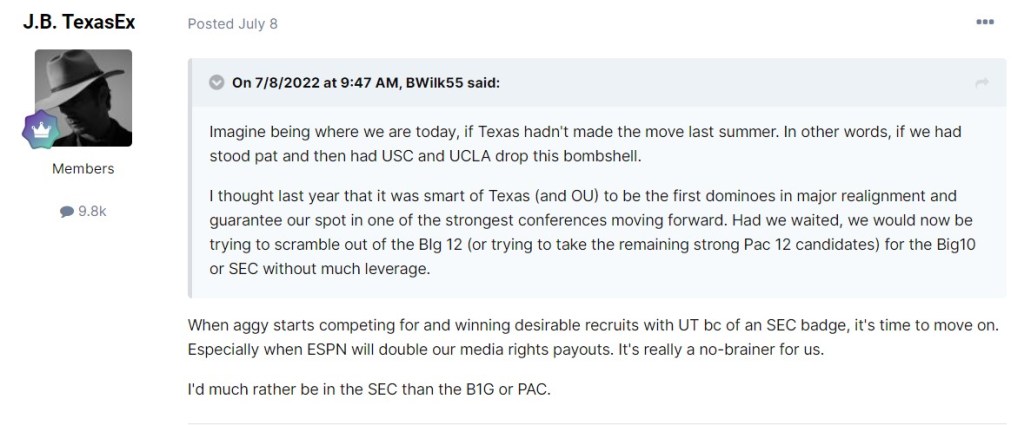
Task: Click the go-to-original-post arrow in quote header
Action: point(982,82)
